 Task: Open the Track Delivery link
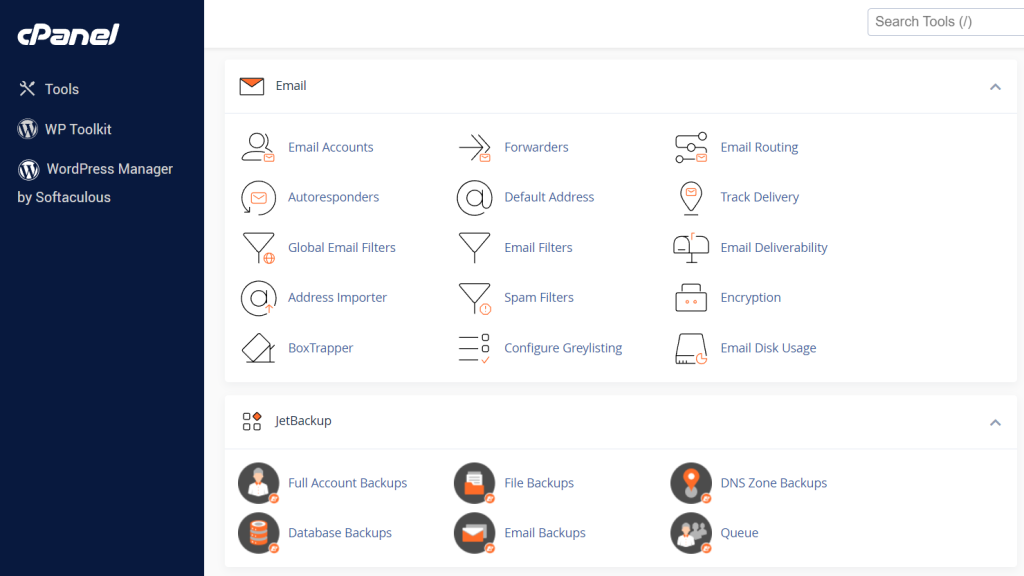tap(760, 197)
